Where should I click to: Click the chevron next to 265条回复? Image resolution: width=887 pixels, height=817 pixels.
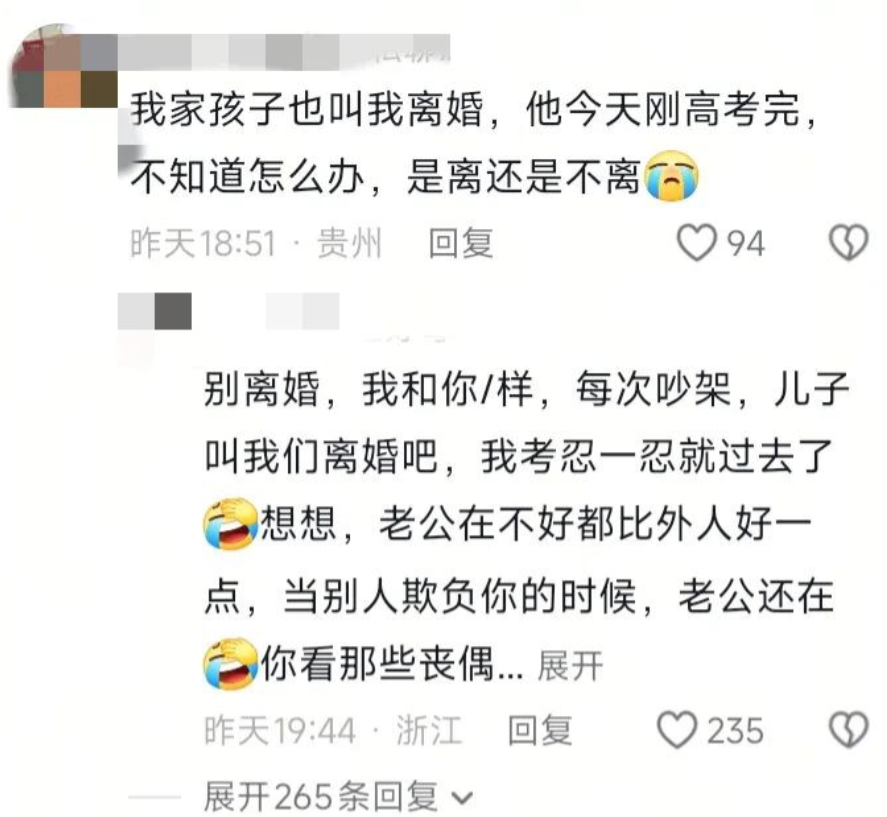coord(462,798)
